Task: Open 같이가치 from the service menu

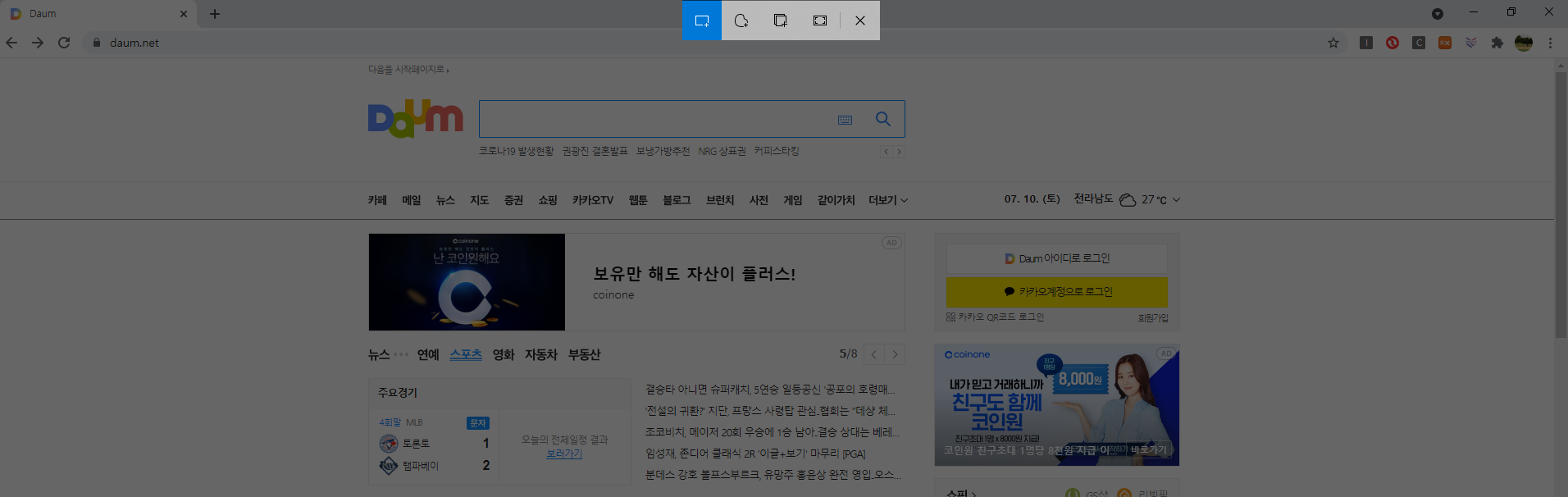Action: [836, 200]
